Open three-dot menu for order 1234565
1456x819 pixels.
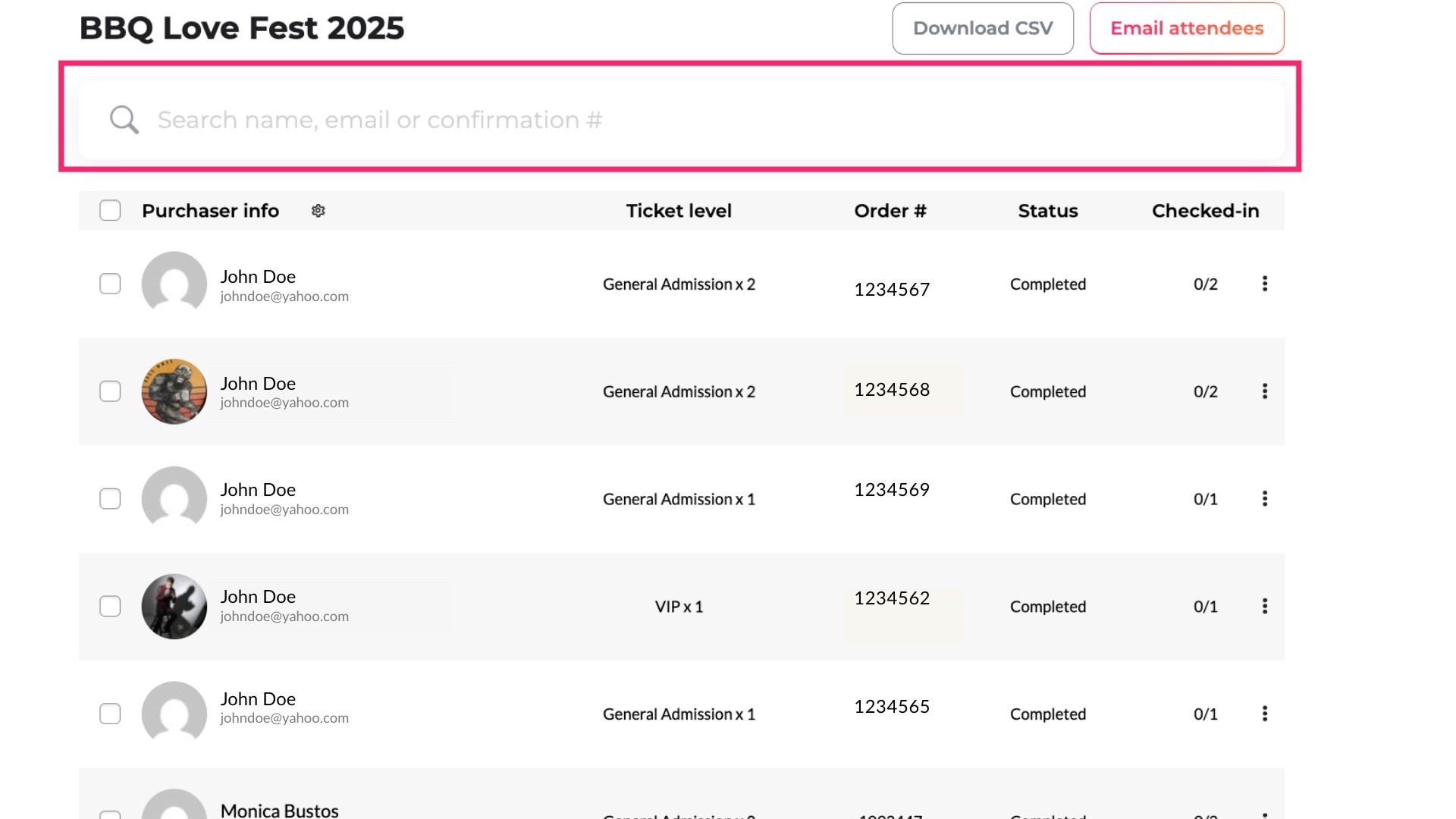pyautogui.click(x=1264, y=714)
